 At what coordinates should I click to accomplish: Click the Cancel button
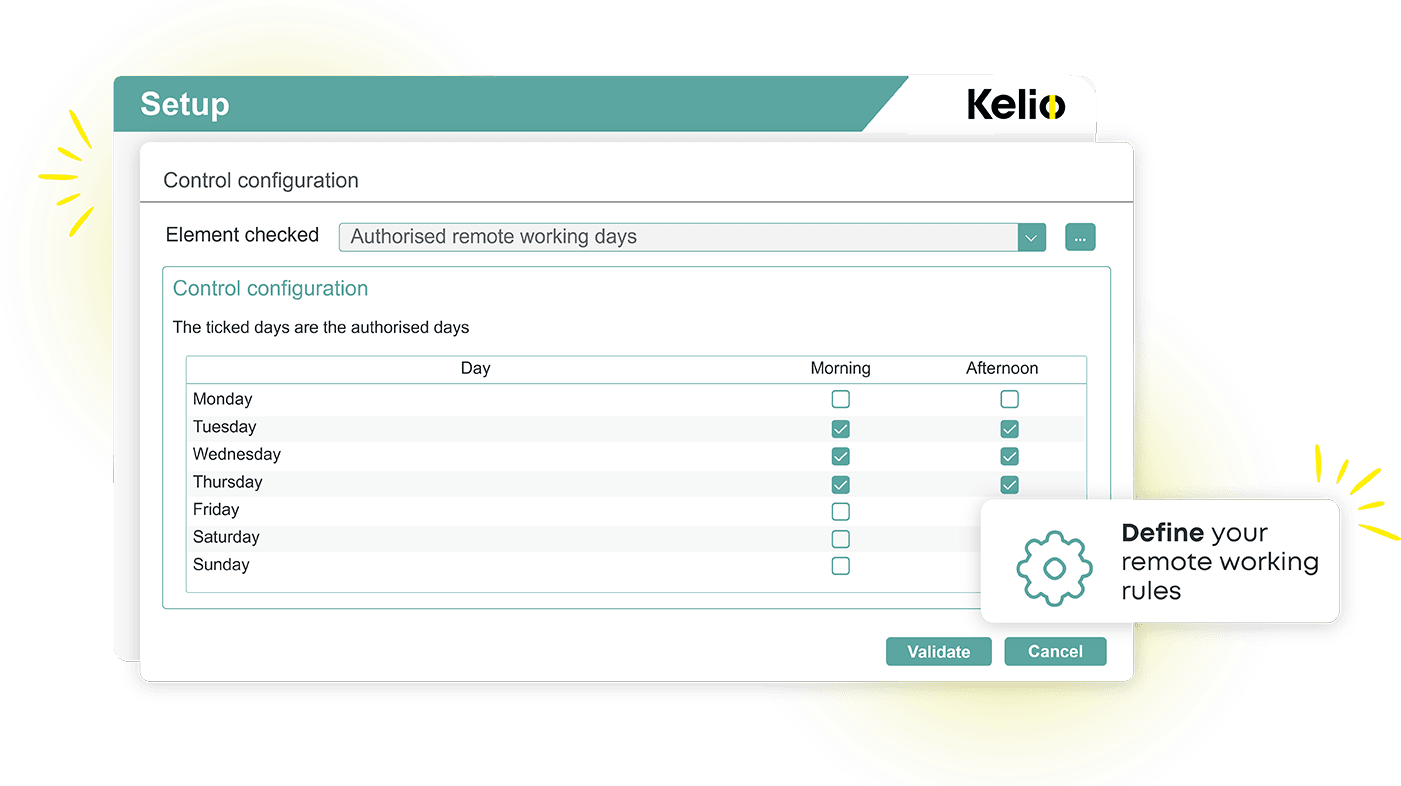pos(1055,651)
